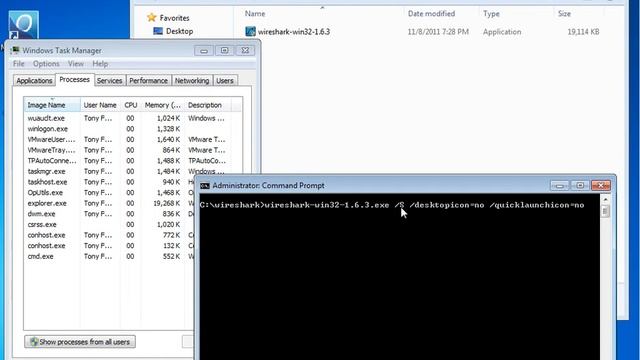
Task: Minimize the Command Prompt window
Action: 560,186
